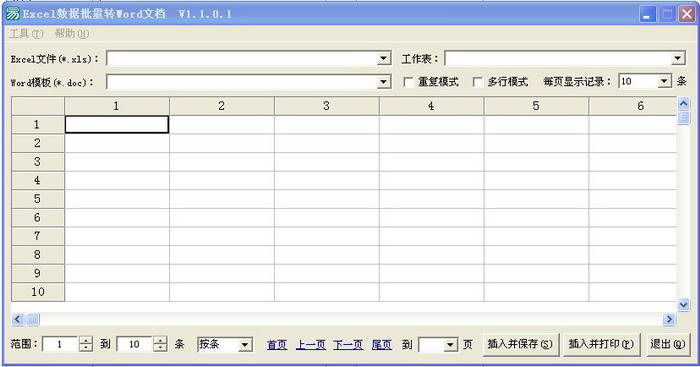Select column header 5

pos(536,106)
